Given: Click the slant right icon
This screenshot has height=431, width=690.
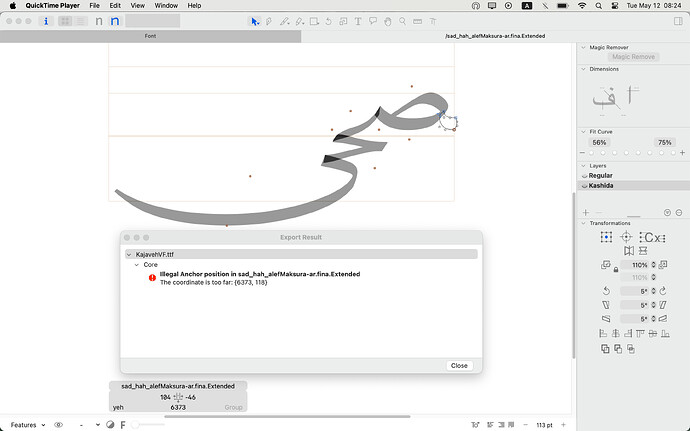Looking at the screenshot, I should 663,305.
